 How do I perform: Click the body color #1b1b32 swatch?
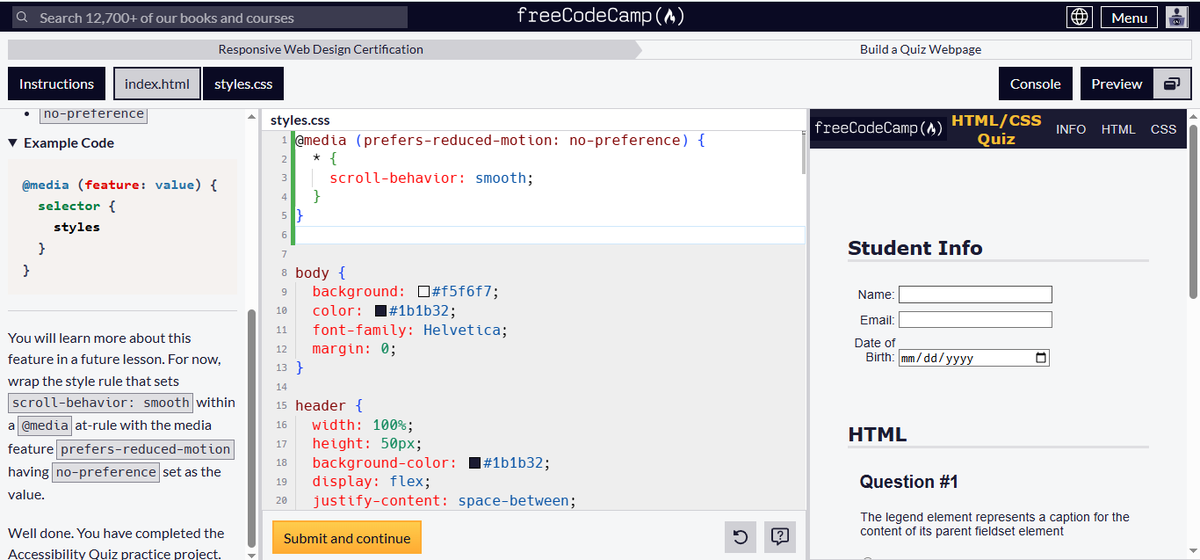pyautogui.click(x=381, y=311)
